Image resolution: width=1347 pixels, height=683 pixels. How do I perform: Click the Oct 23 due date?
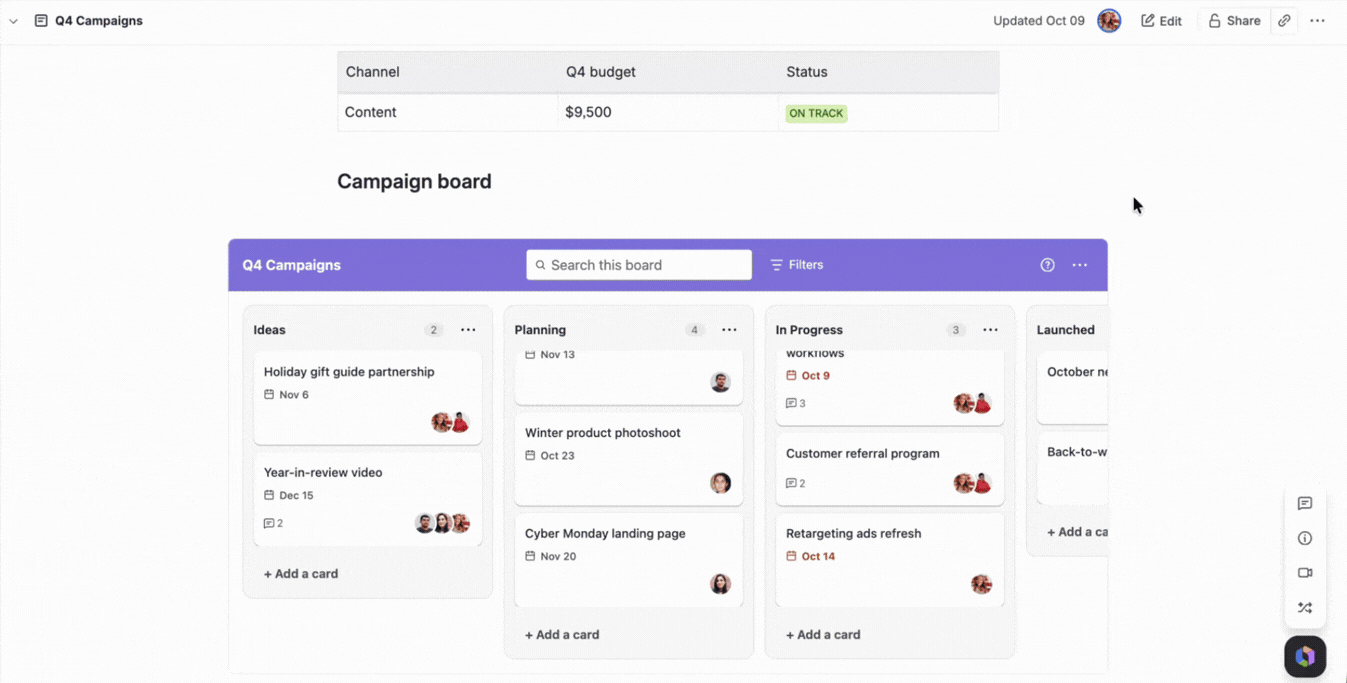[x=550, y=455]
